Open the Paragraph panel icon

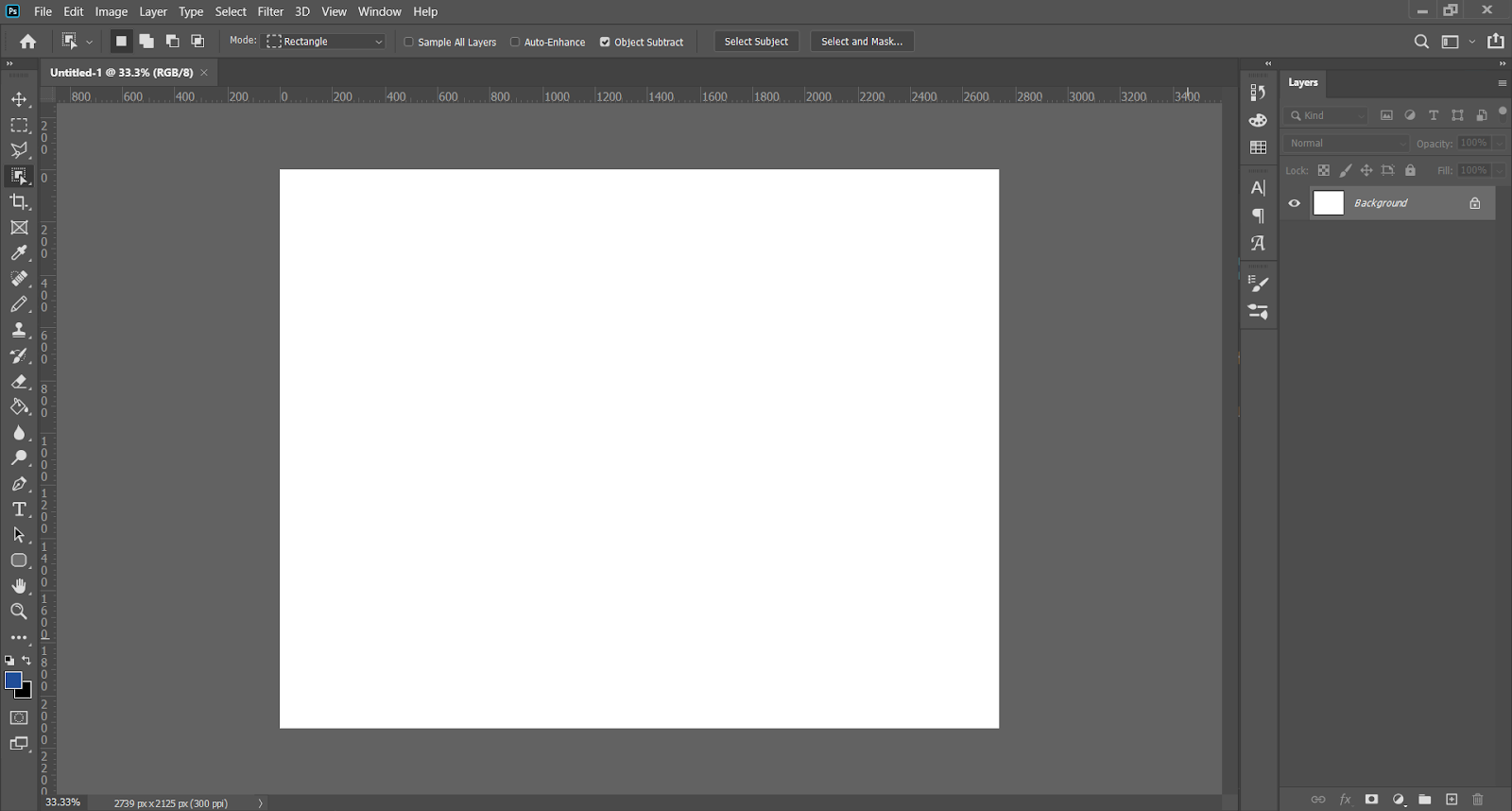(1258, 216)
